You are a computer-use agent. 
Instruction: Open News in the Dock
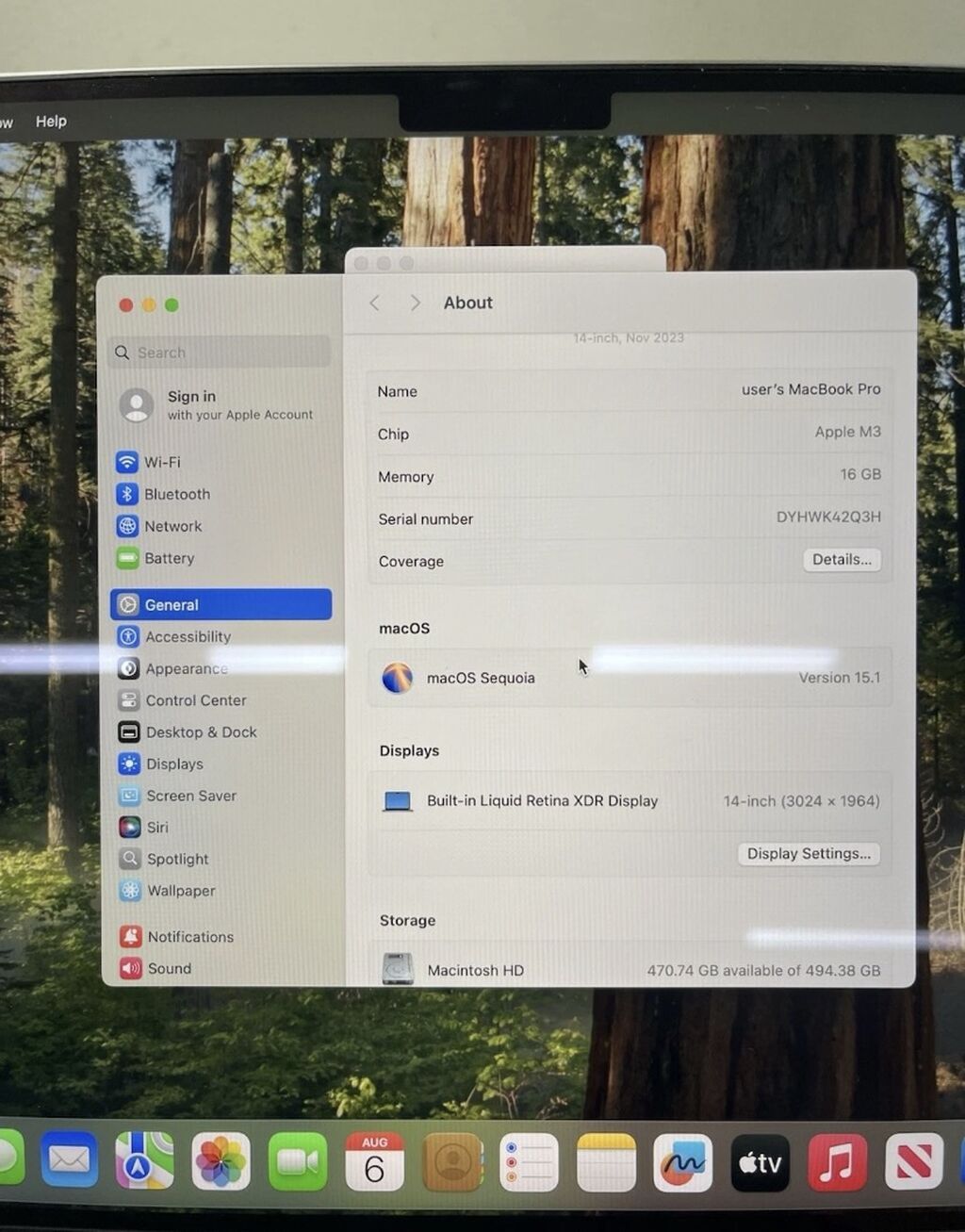913,1161
